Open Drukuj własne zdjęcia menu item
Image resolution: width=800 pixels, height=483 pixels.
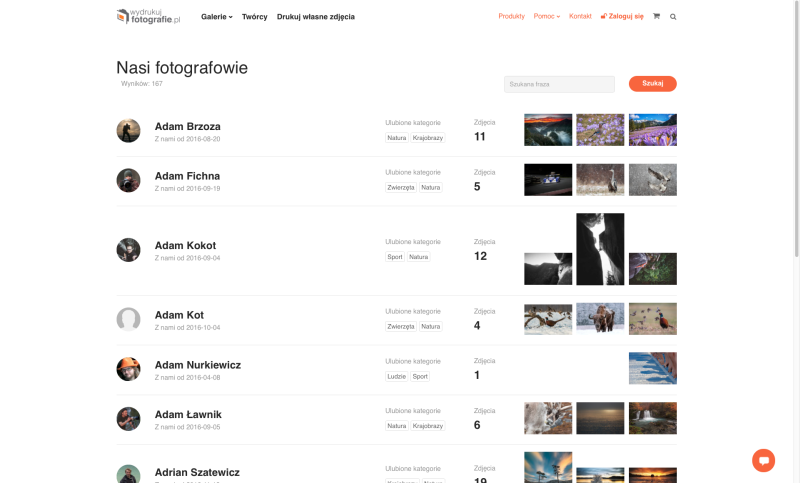coord(316,17)
